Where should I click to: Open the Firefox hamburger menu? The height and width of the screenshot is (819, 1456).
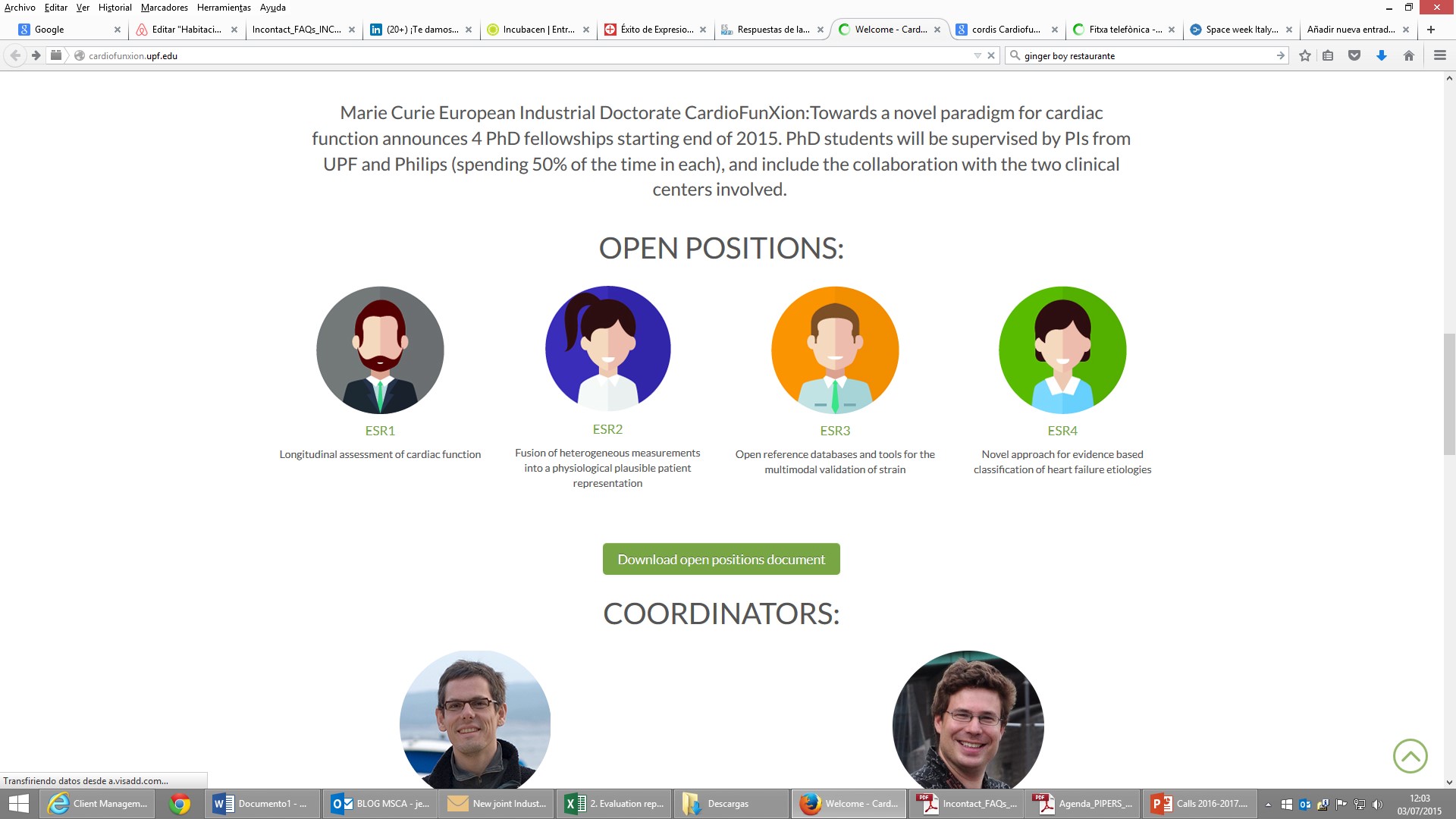(x=1440, y=55)
